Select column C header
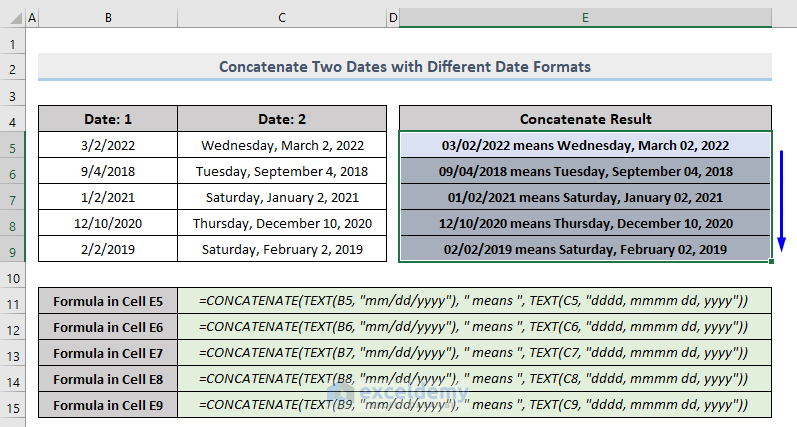797x427 pixels. 282,18
